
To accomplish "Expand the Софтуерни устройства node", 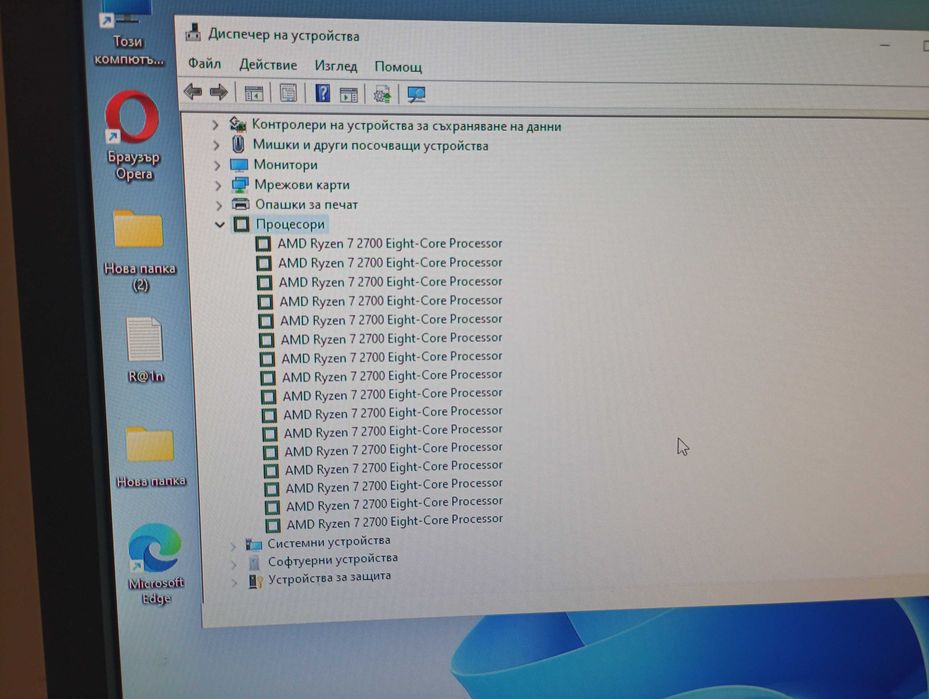I will (x=234, y=565).
